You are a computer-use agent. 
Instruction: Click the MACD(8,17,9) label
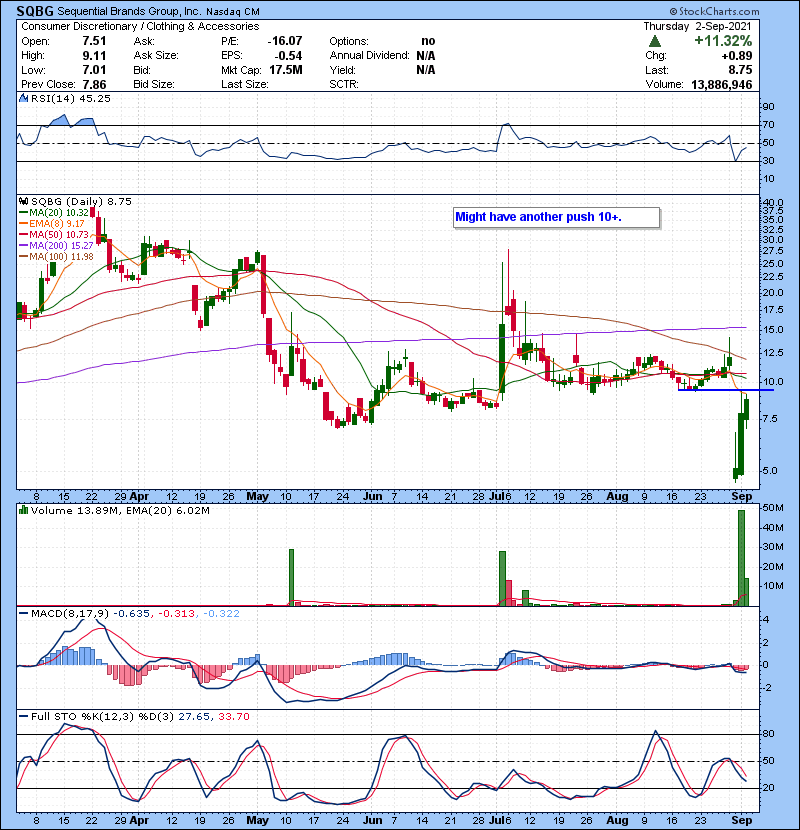(x=70, y=614)
